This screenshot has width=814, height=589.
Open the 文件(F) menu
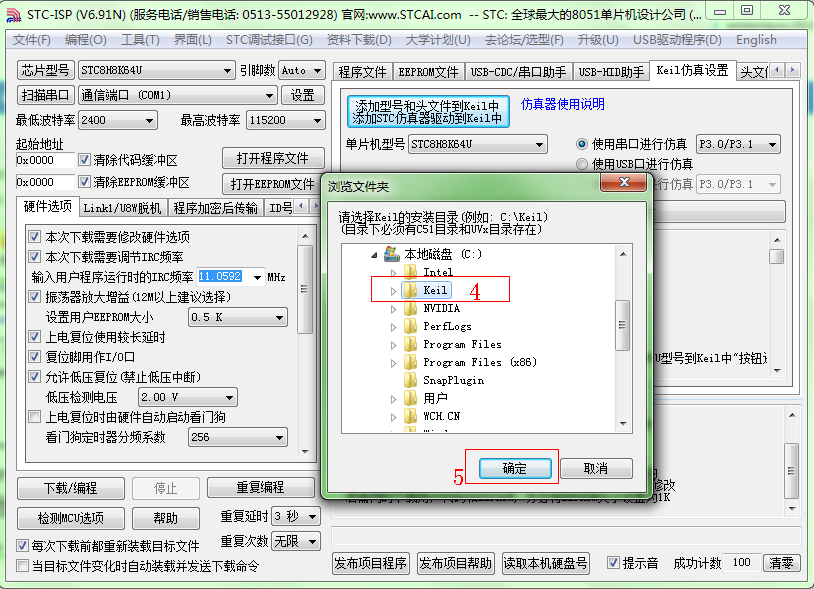coord(32,40)
